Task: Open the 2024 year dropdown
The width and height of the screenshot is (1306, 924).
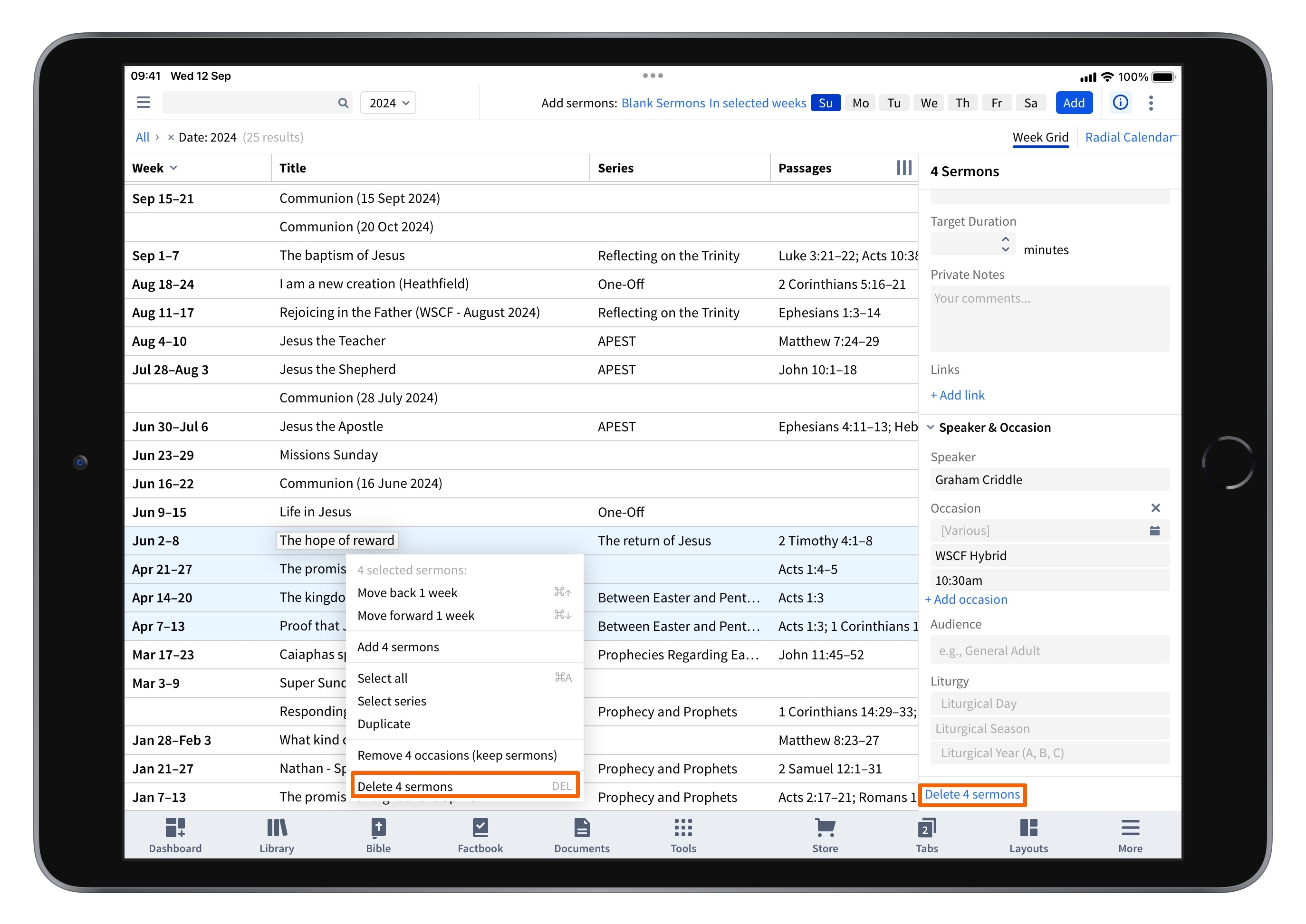Action: coord(388,103)
